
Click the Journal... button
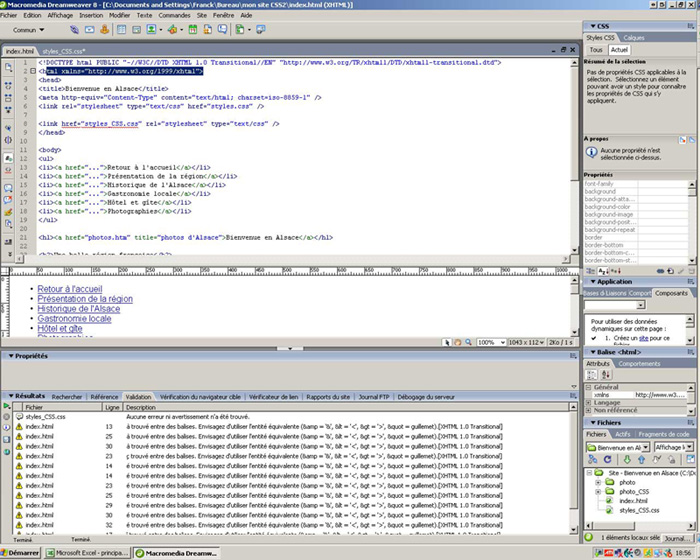coord(677,538)
